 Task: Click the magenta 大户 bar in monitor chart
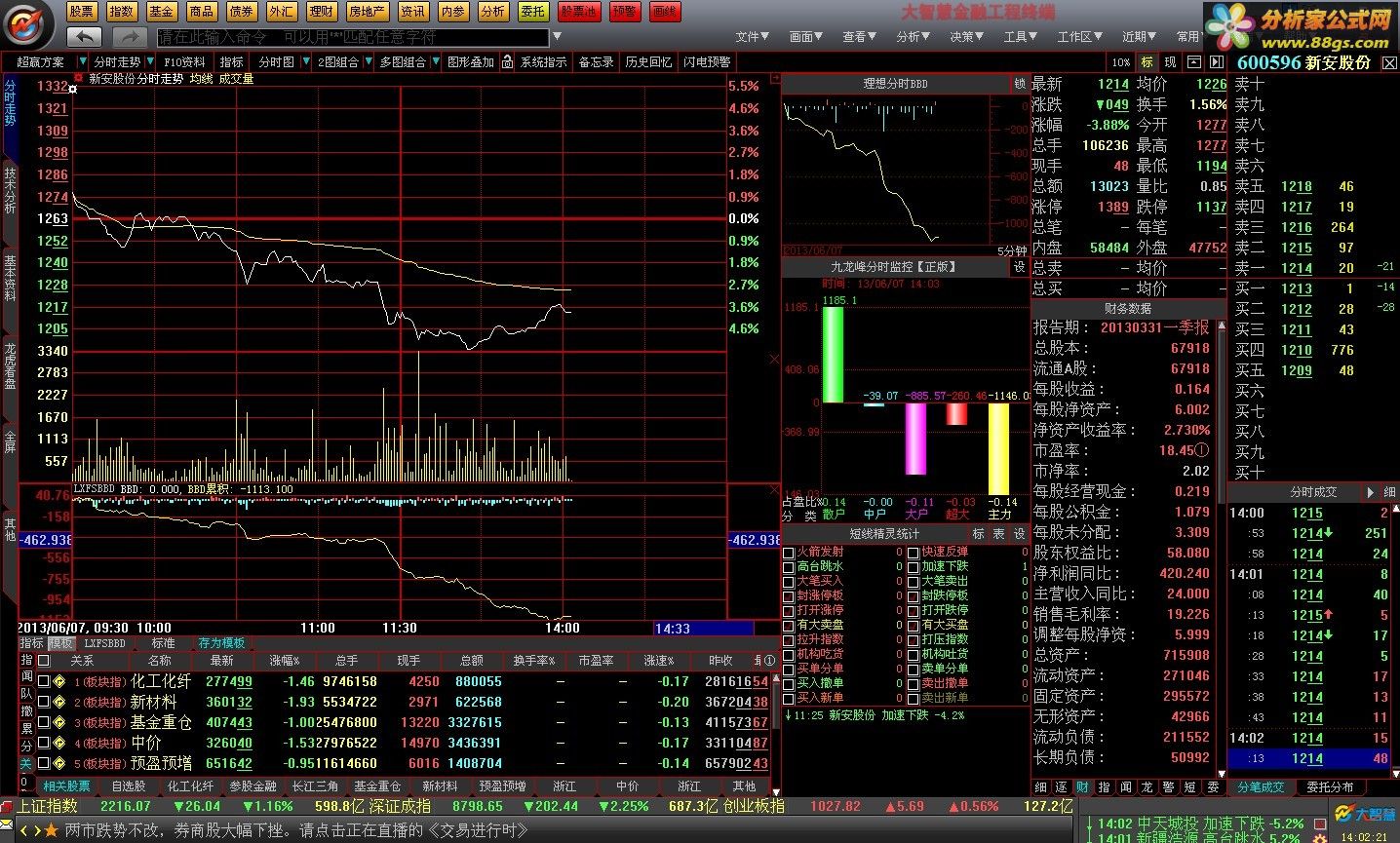click(x=915, y=439)
